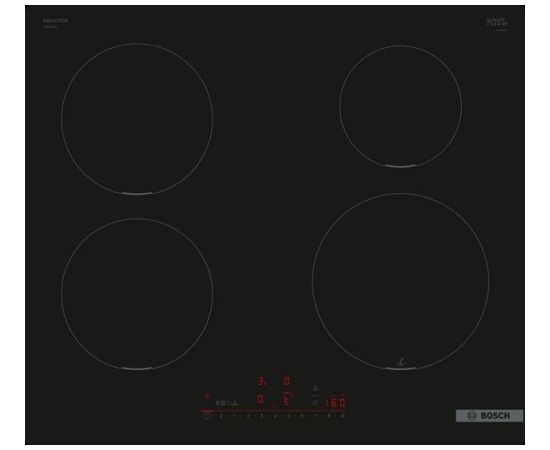The image size is (550, 450).
Task: Select the rear-left zone display showing 3
Action: point(262,381)
